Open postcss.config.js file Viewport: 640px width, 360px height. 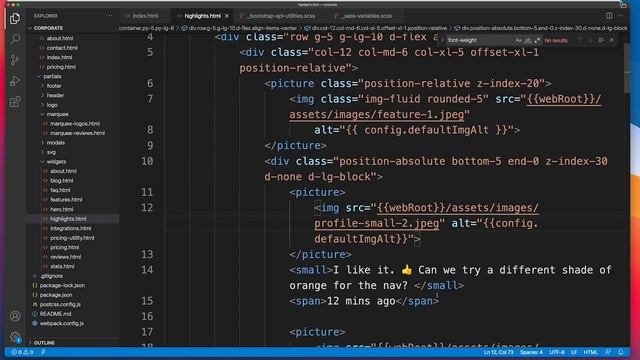click(60, 304)
